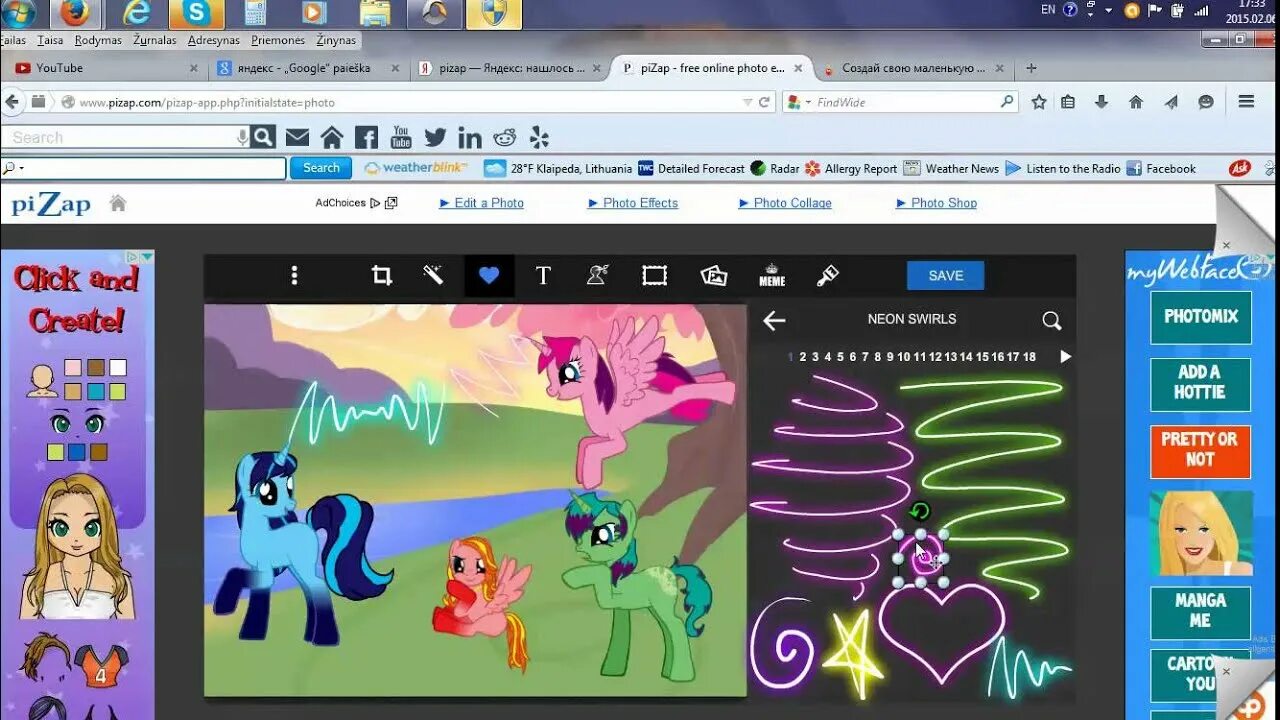Screen dimensions: 1280x720
Task: Open Listen to the Radio link
Action: click(x=1063, y=169)
